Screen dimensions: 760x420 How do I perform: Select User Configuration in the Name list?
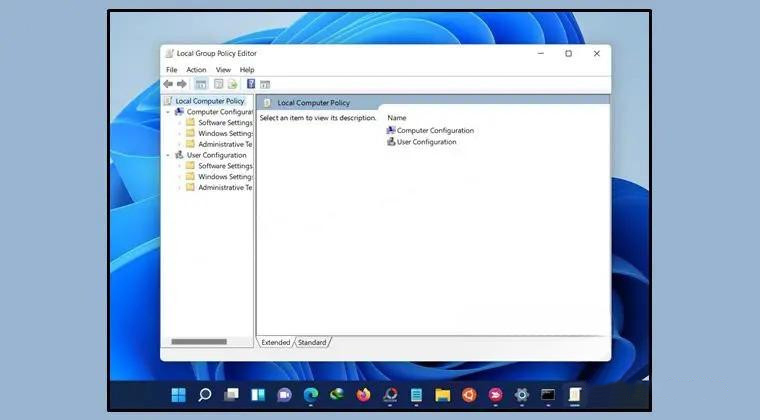[426, 142]
